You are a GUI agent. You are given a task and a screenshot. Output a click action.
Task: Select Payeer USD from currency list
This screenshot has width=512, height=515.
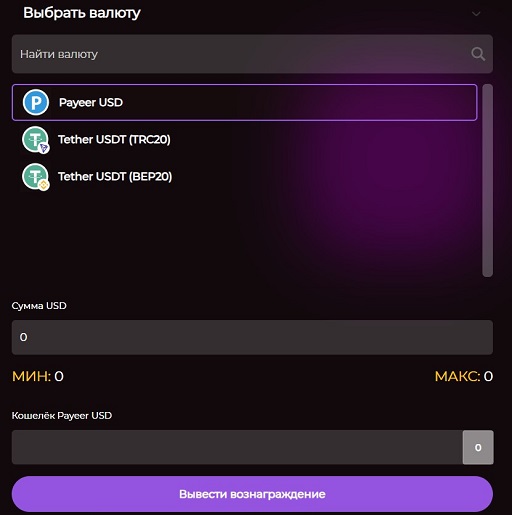244,102
